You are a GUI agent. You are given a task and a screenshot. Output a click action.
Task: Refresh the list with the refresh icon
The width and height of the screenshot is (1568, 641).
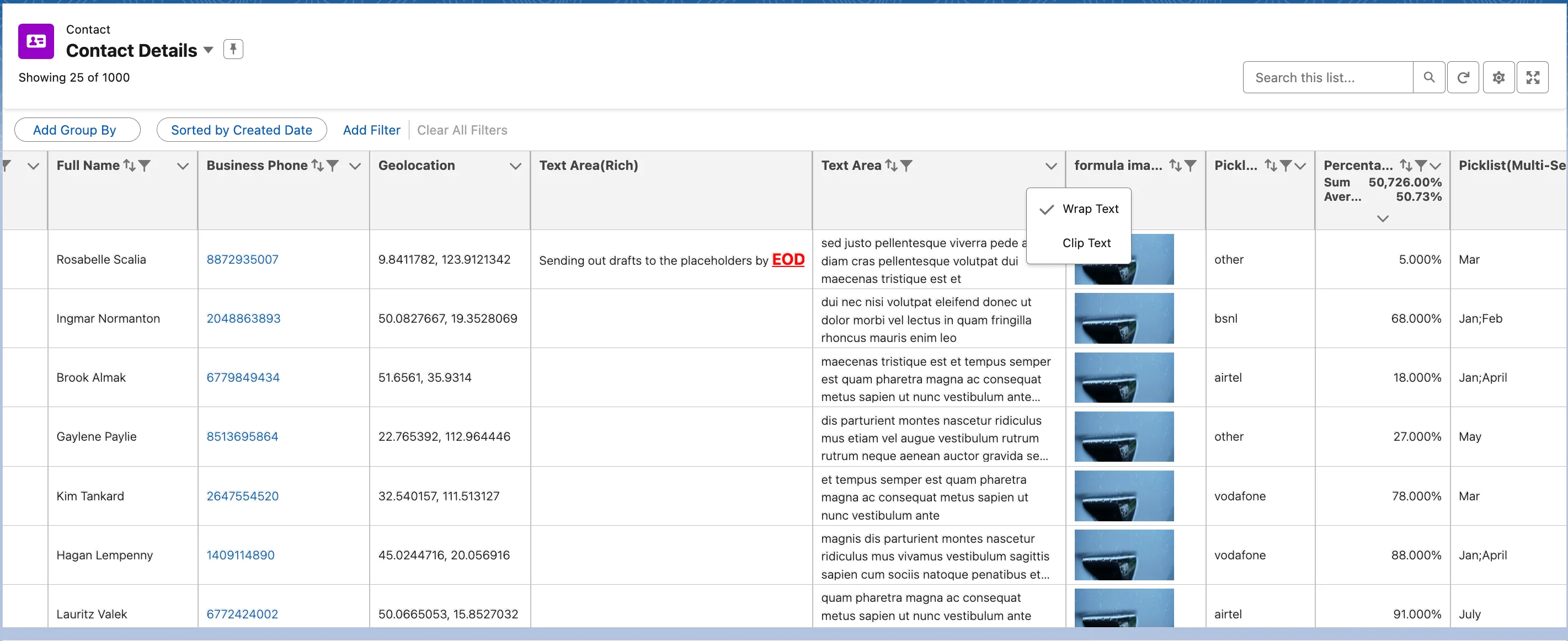1464,77
